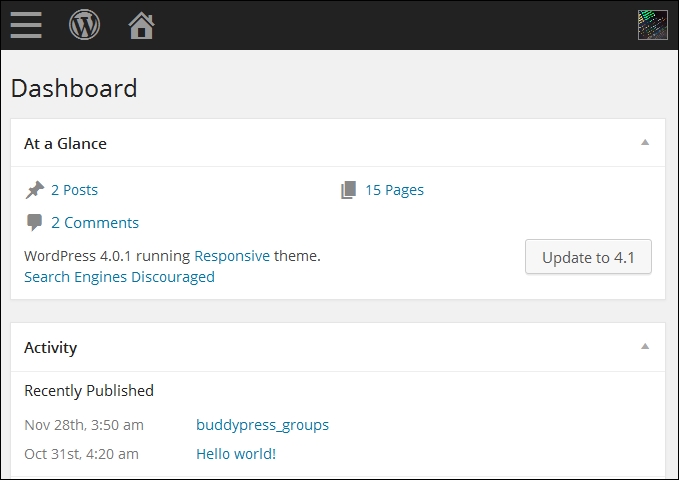Screen dimensions: 679x480
Task: Collapse the At a Glance panel
Action: (645, 143)
